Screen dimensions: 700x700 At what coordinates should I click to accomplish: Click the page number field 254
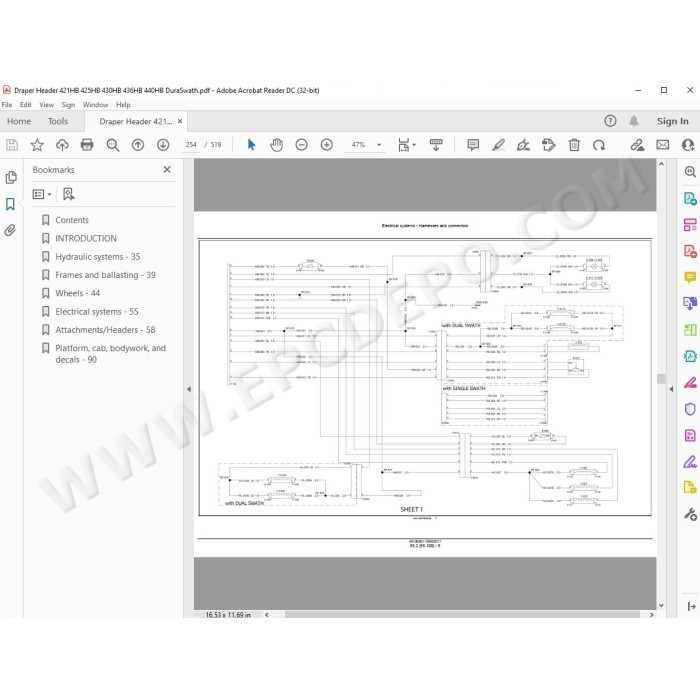point(191,145)
